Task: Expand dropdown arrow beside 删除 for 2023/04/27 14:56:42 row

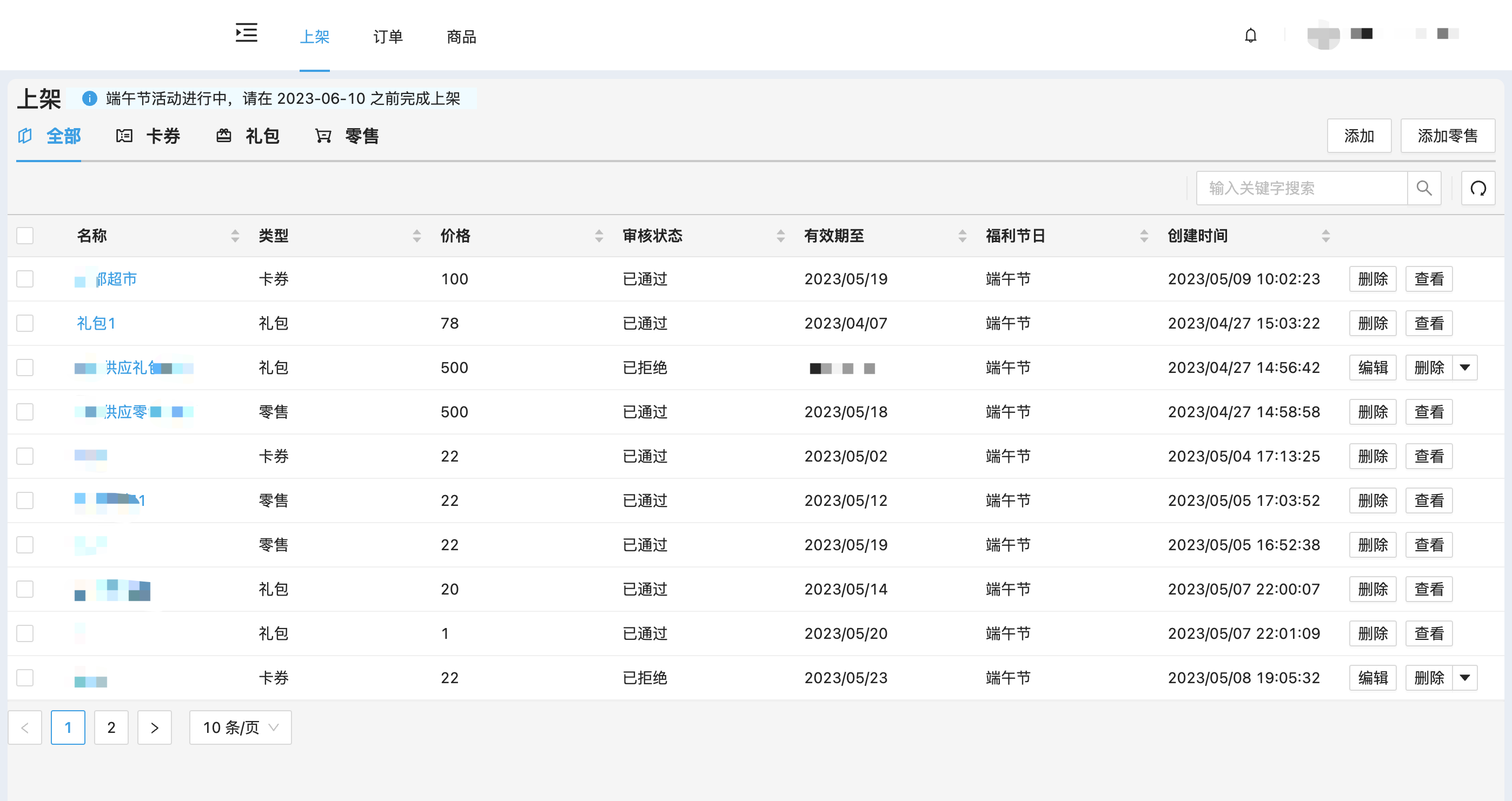Action: [x=1465, y=368]
